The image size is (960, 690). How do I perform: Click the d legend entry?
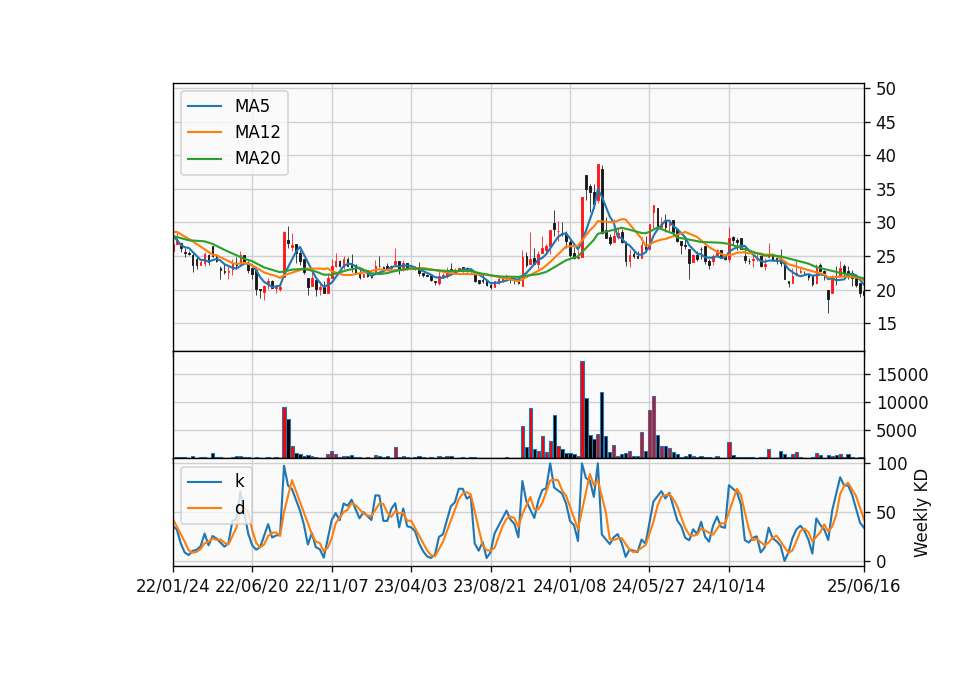[x=239, y=508]
